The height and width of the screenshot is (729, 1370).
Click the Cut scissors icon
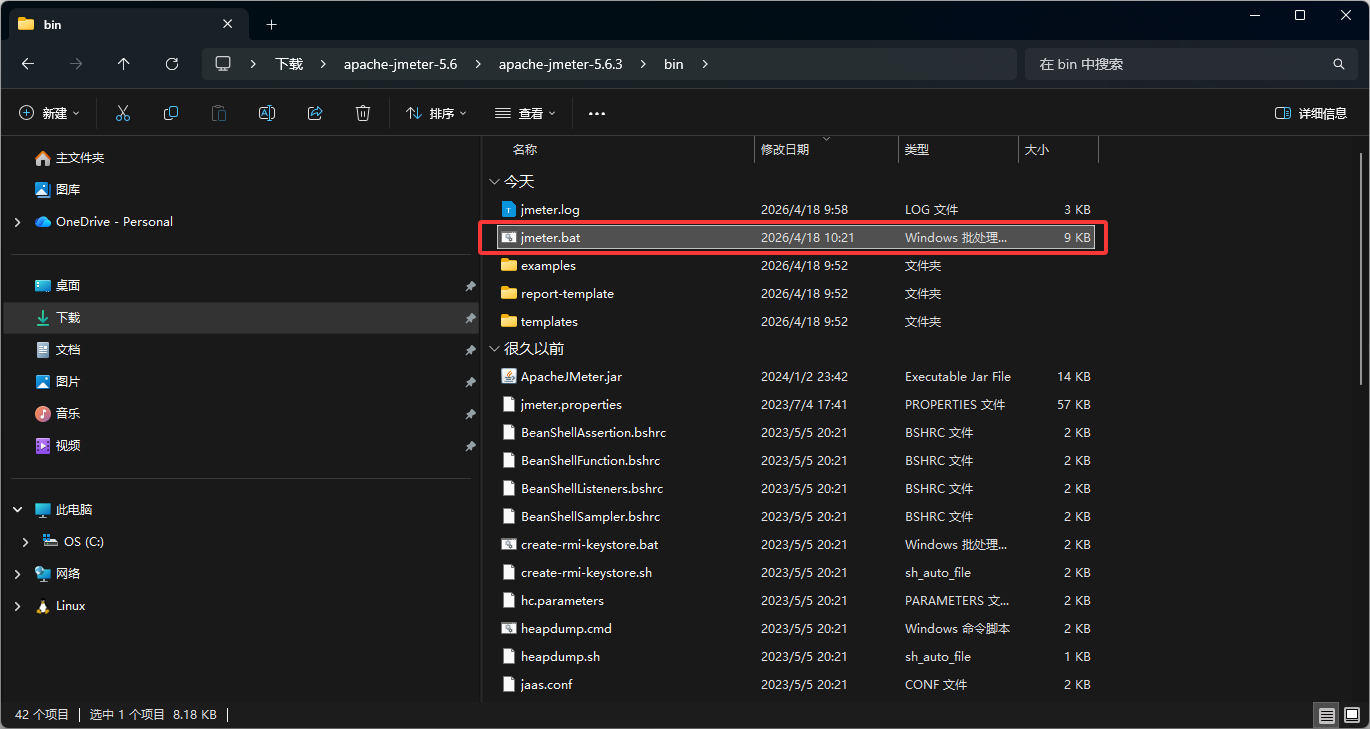(123, 114)
